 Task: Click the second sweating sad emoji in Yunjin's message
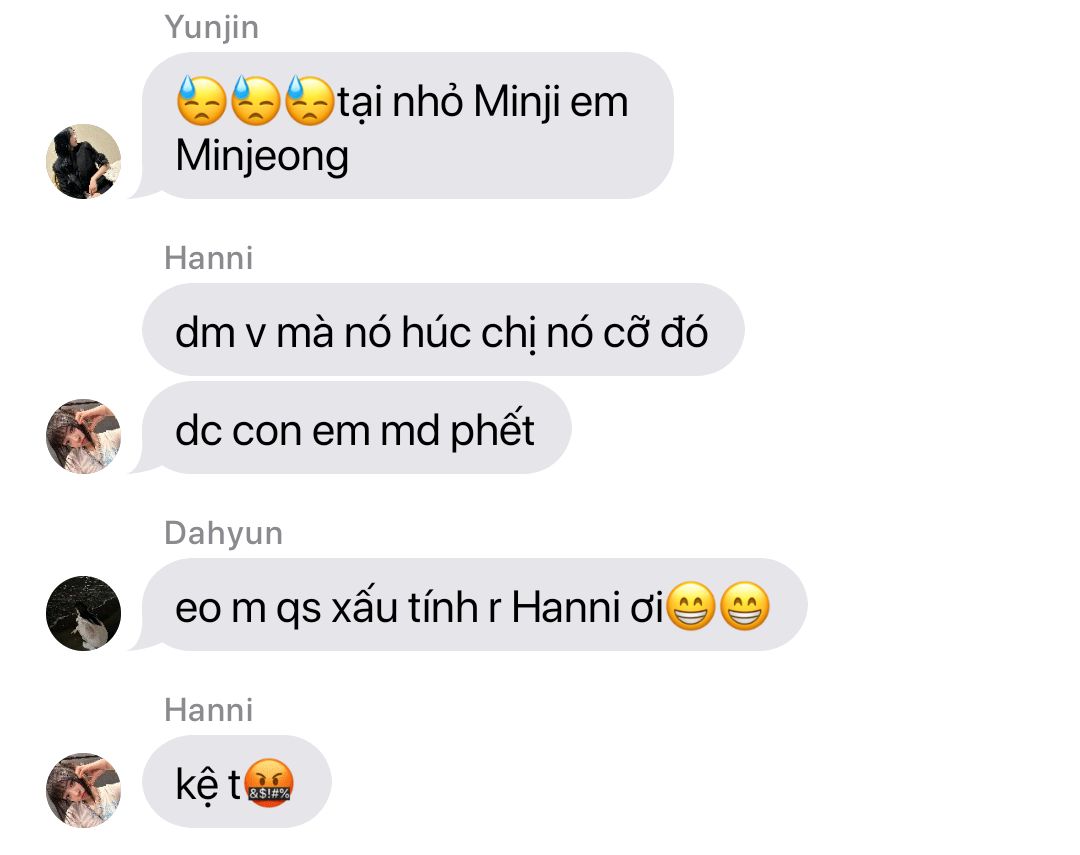tap(255, 101)
